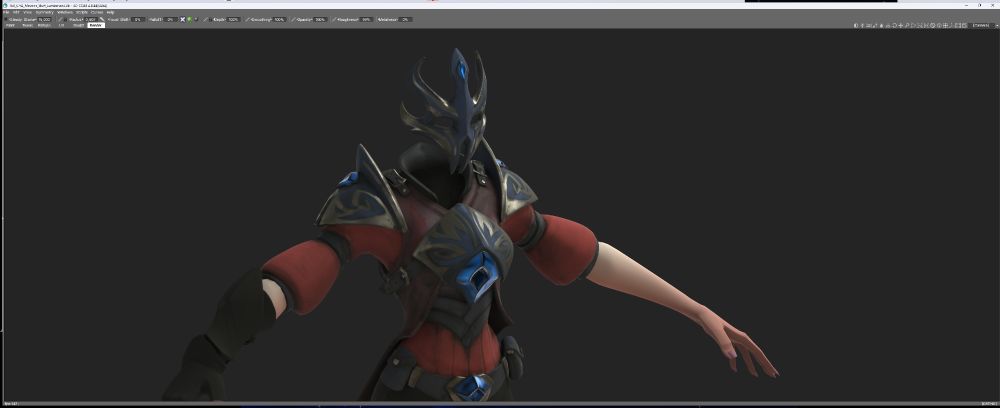Edit the Opacity percentage field

click(320, 19)
